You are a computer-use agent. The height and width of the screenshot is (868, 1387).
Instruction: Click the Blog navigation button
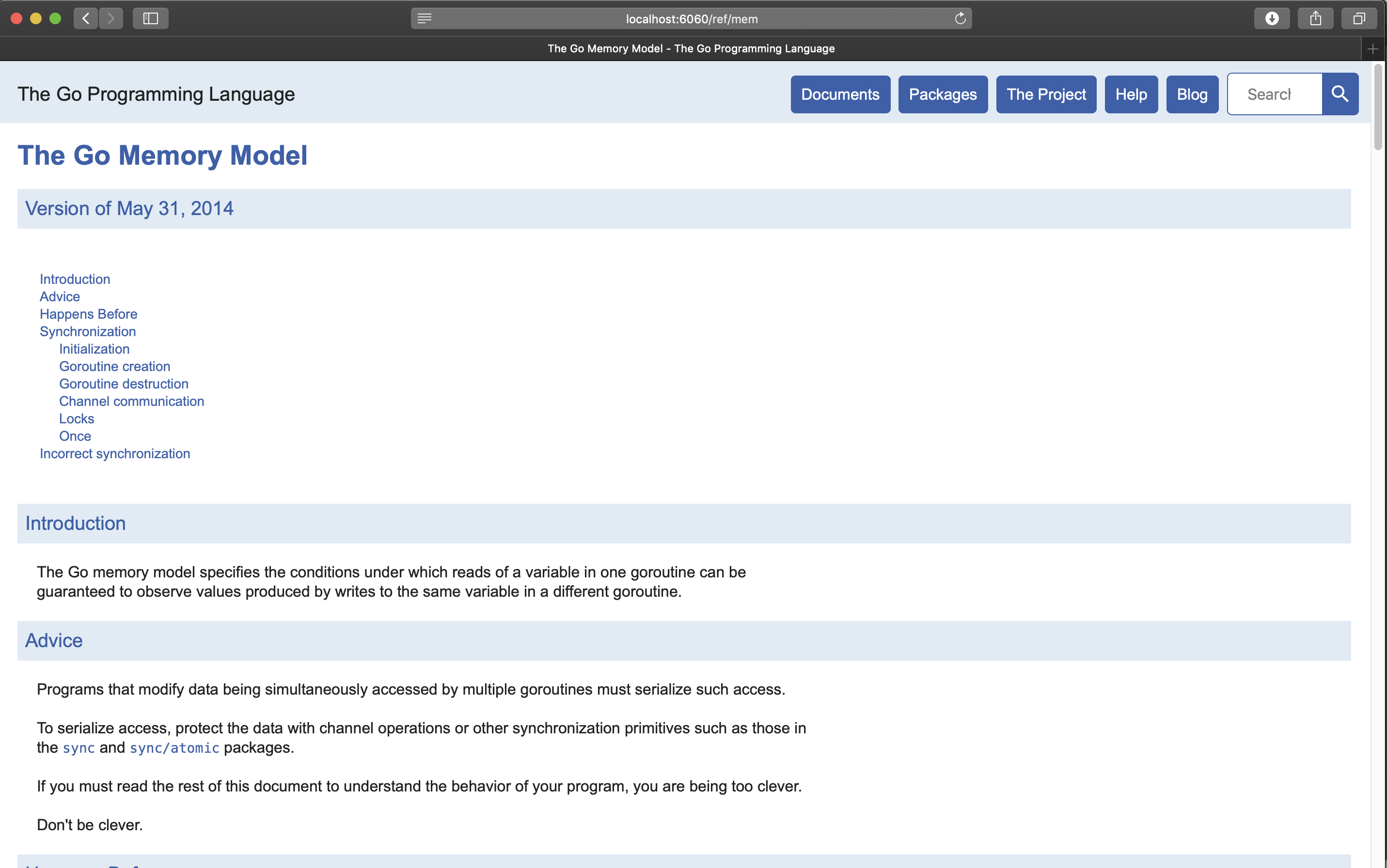coord(1192,94)
